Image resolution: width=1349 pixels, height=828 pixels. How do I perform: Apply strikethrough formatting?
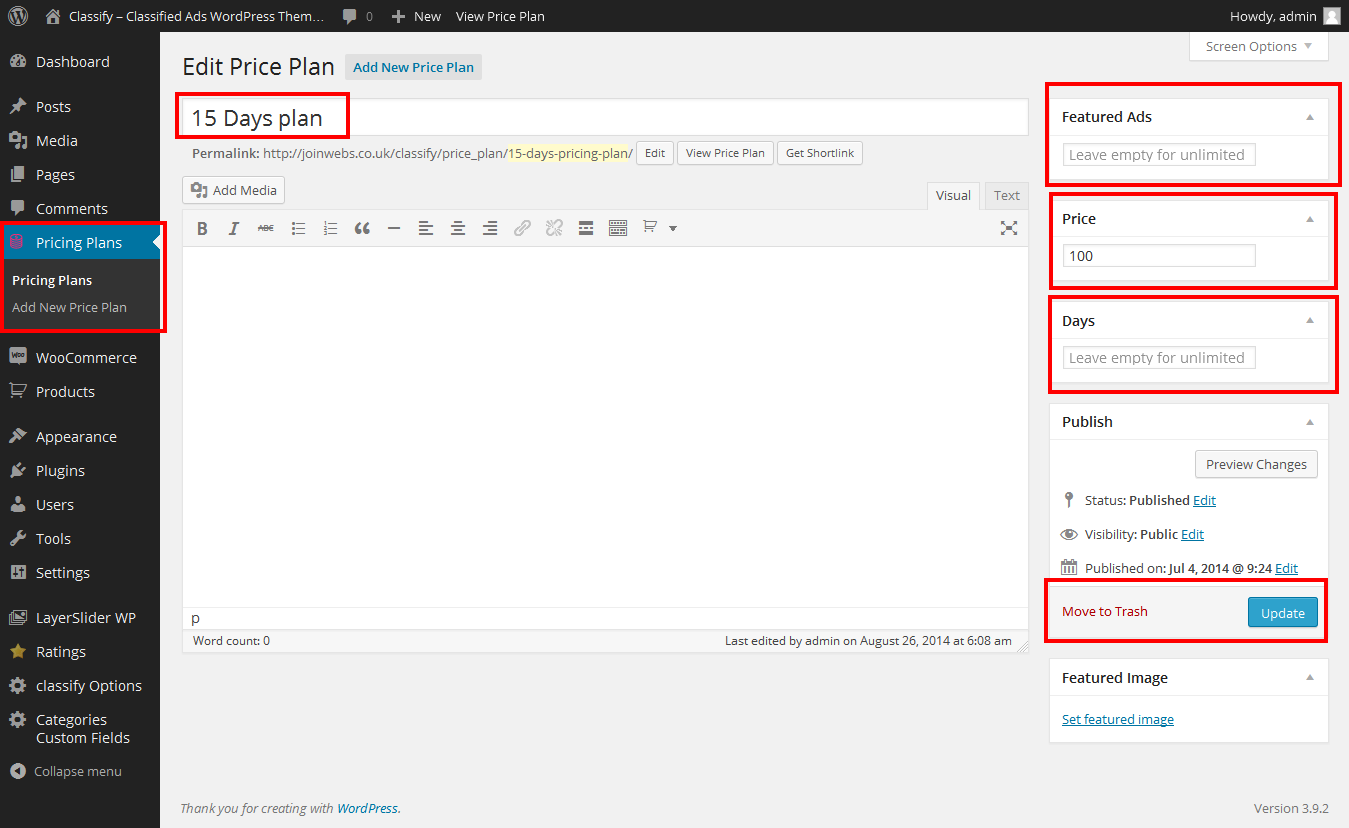(x=266, y=228)
